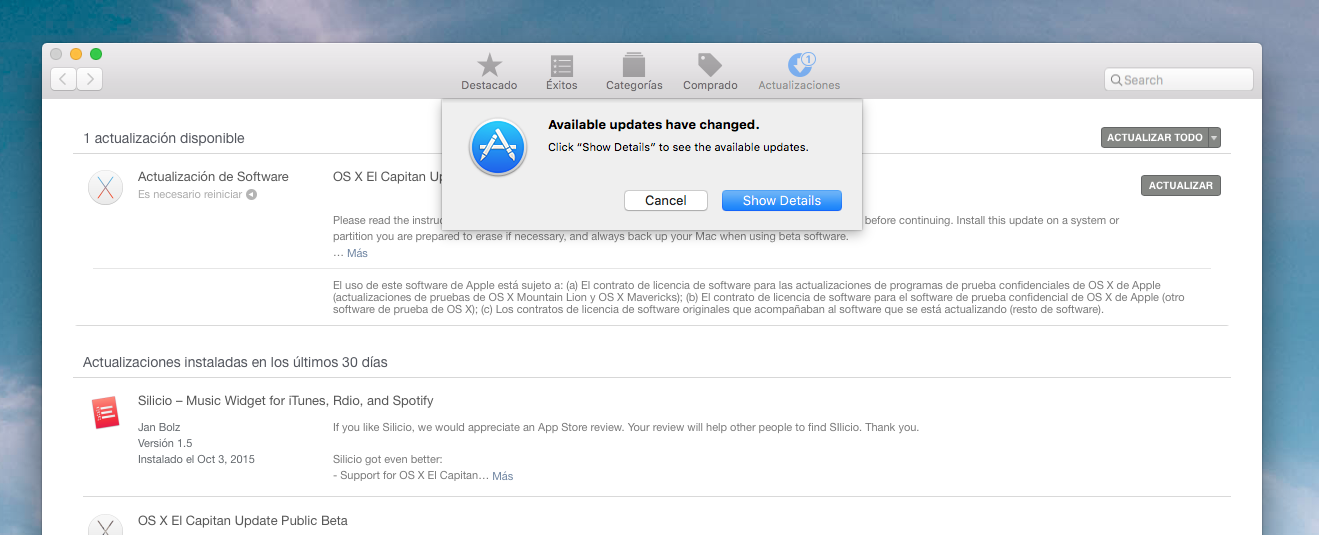Click 'Es necesario reiniciar' text
Viewport: 1319px width, 535px height.
pyautogui.click(x=190, y=194)
